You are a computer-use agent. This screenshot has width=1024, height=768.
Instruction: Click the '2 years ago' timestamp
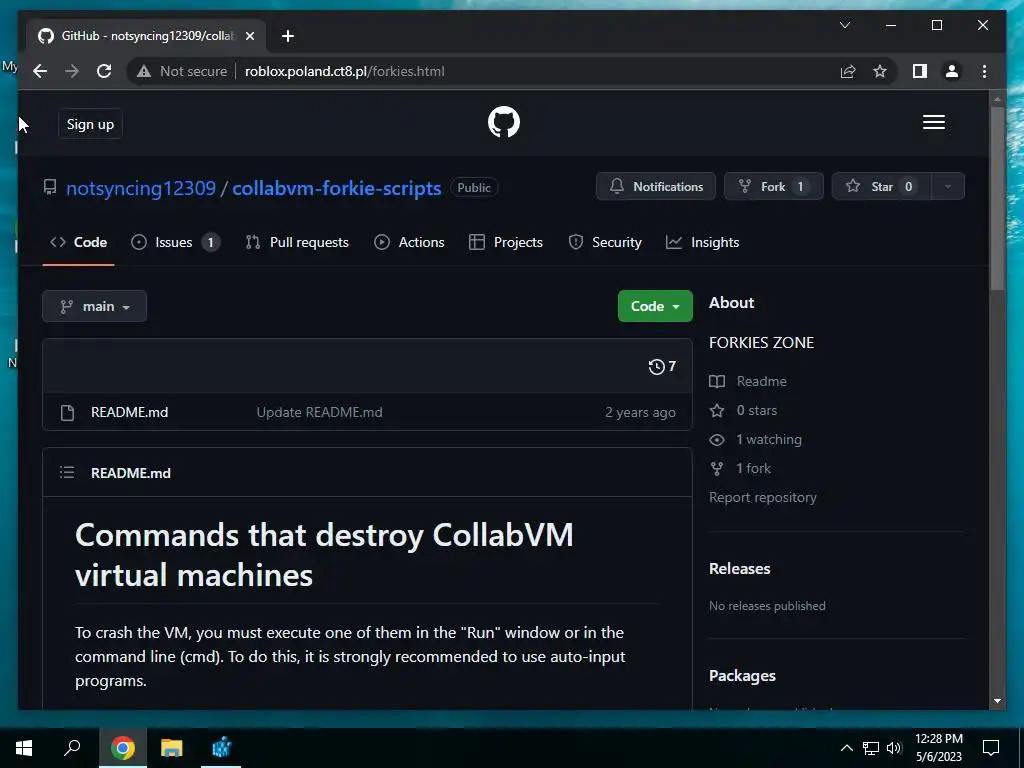pos(640,413)
